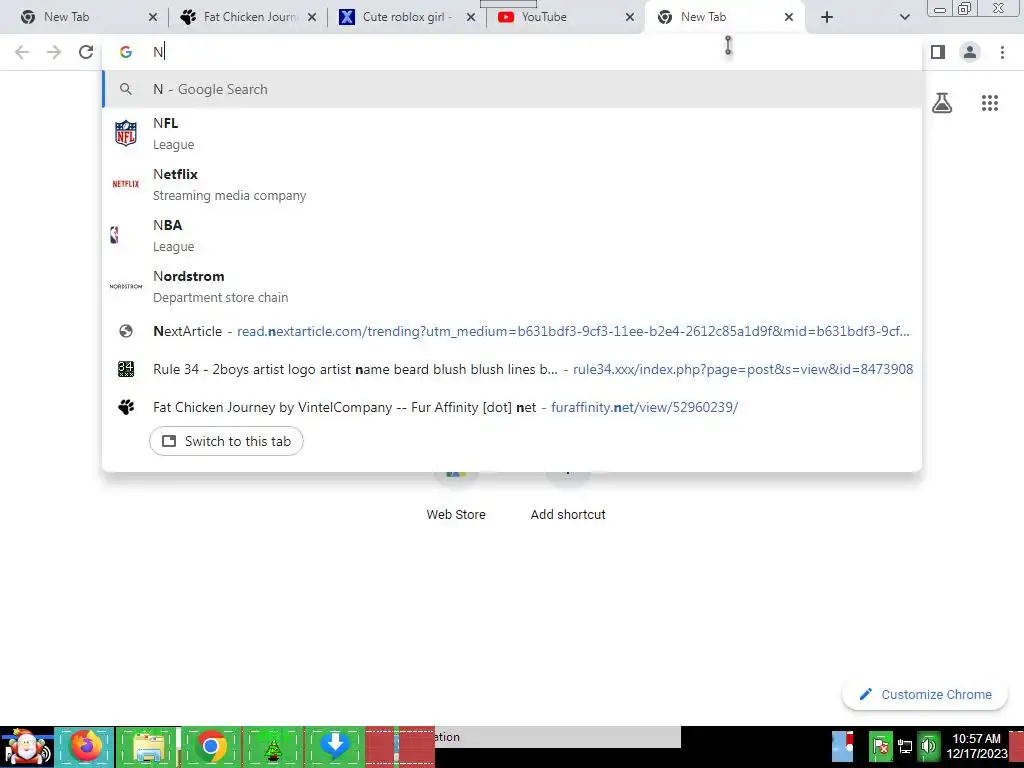Choose the NFL League suggestion

pyautogui.click(x=512, y=133)
